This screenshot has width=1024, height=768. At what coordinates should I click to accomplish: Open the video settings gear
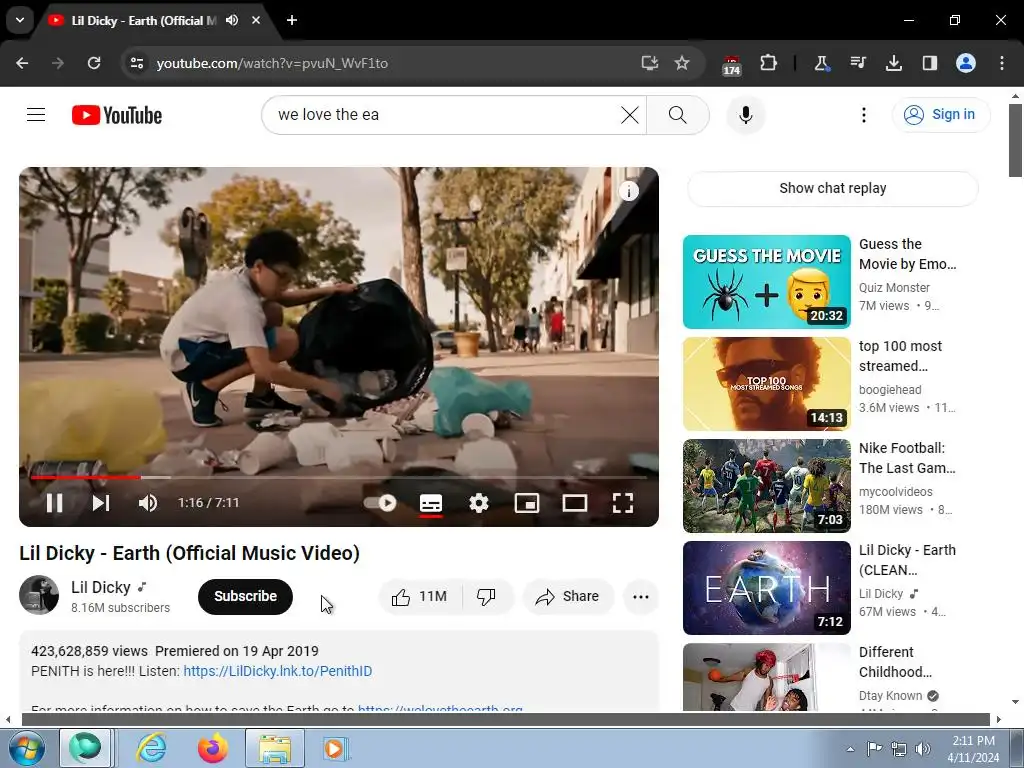coord(479,503)
